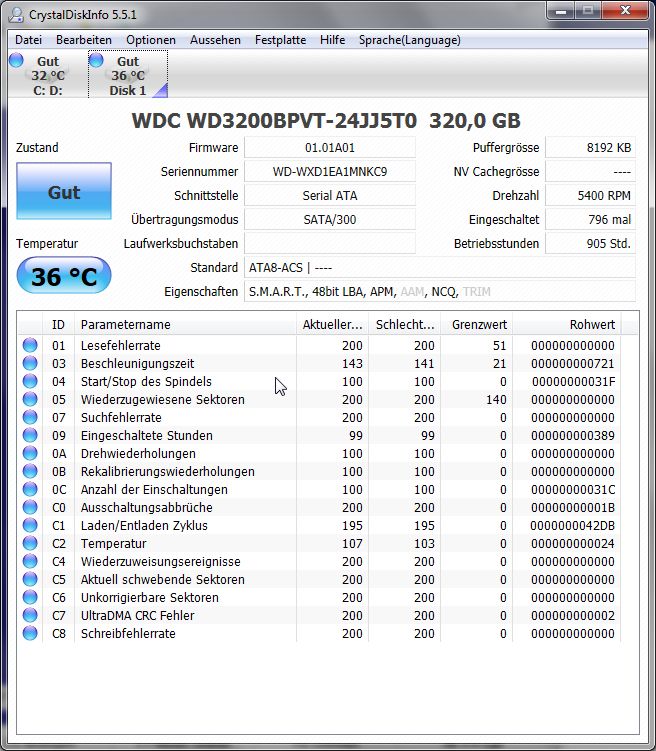Click status icon for Laden/Entladen Zyklus

(x=30, y=525)
